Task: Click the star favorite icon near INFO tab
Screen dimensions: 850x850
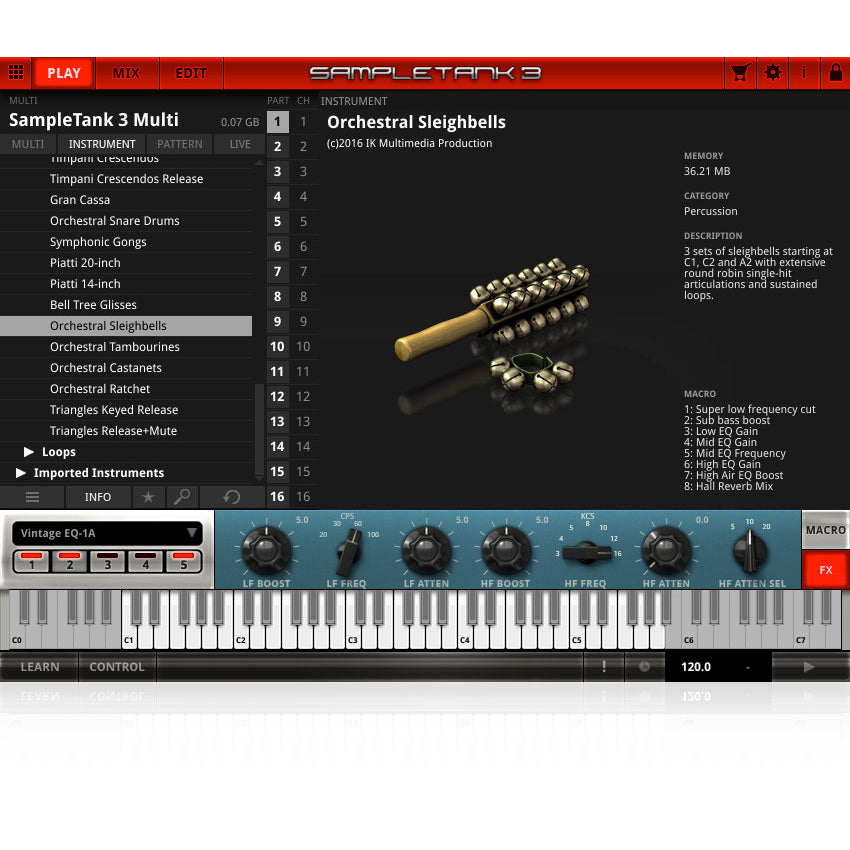Action: [x=148, y=497]
